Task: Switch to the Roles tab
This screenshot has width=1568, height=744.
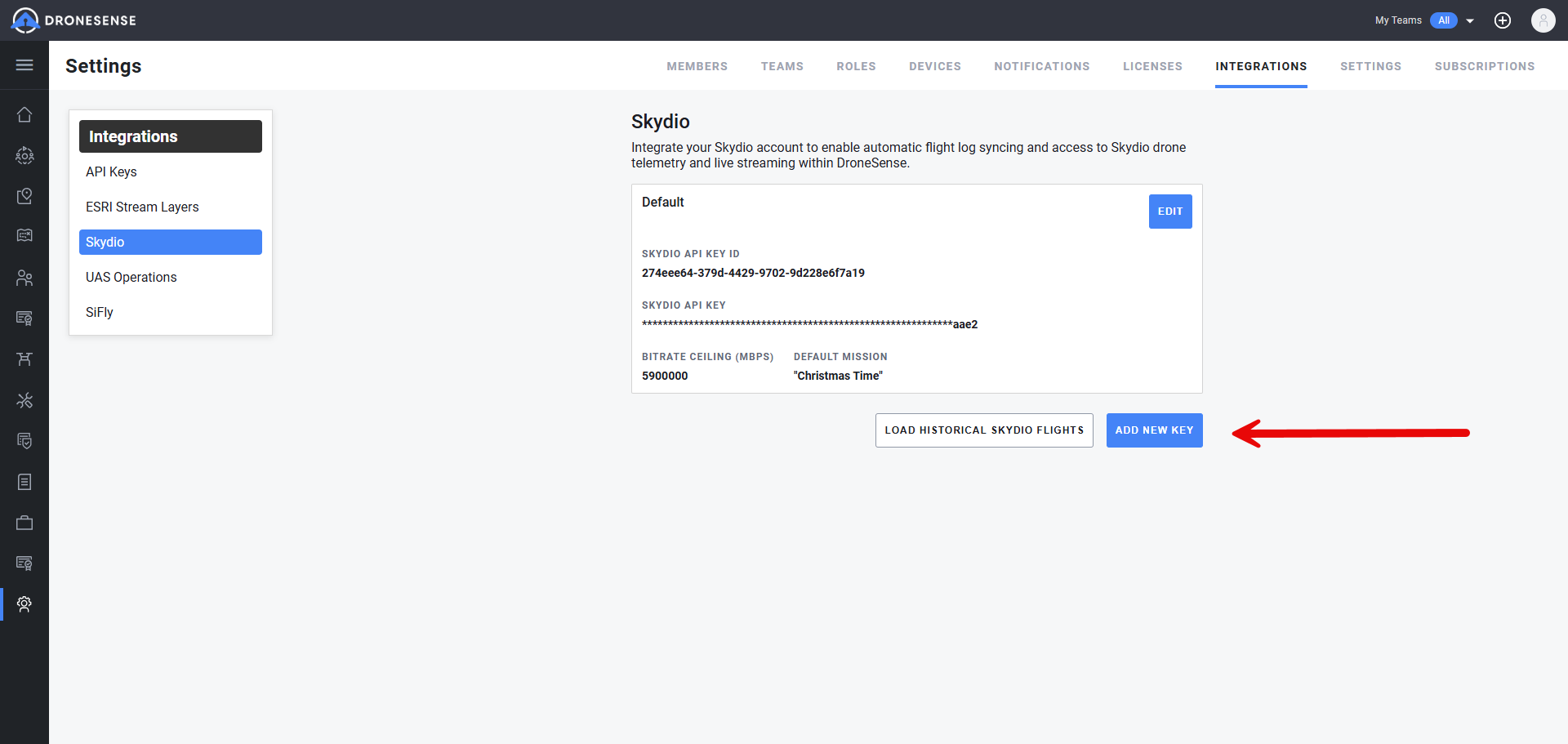Action: (x=856, y=66)
